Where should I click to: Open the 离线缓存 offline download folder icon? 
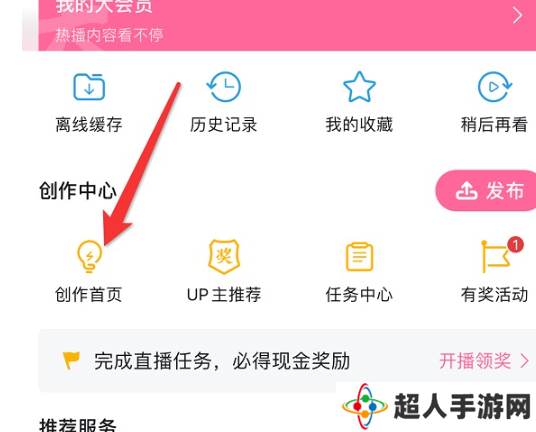point(89,87)
